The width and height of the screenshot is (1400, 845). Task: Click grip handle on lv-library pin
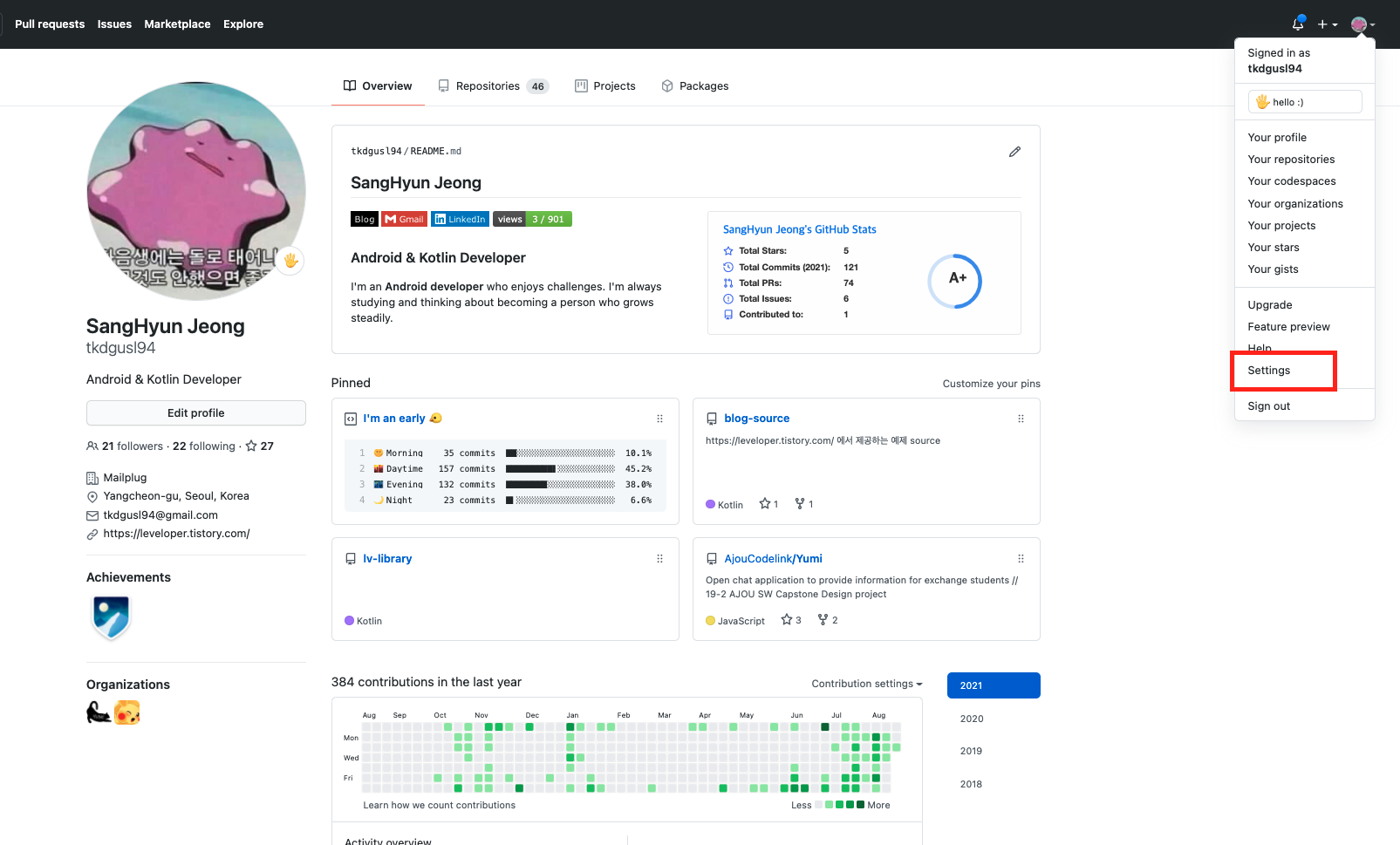coord(659,559)
